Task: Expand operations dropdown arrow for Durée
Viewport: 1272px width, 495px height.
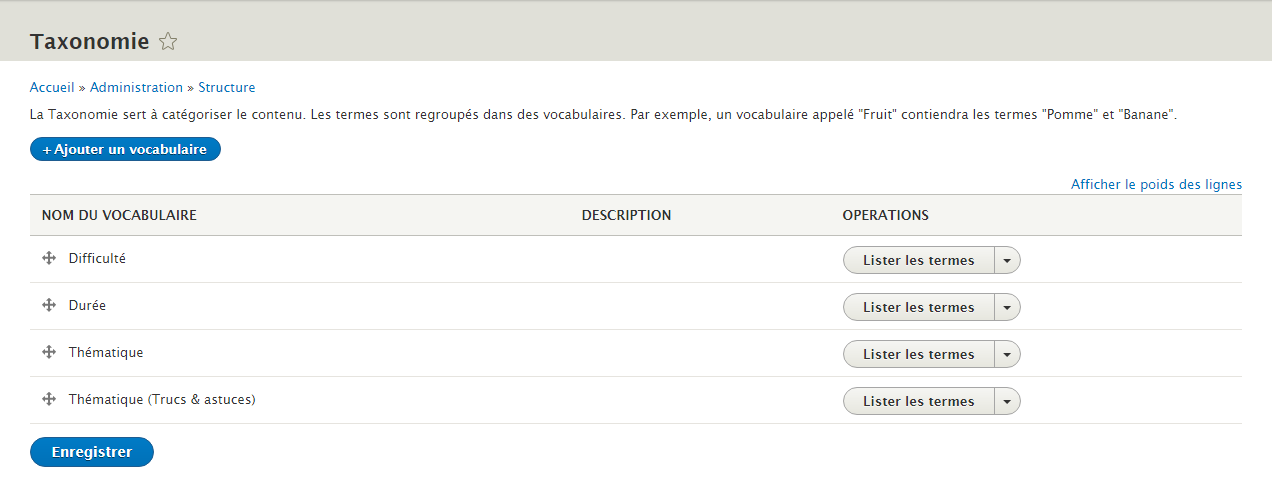Action: coord(1007,307)
